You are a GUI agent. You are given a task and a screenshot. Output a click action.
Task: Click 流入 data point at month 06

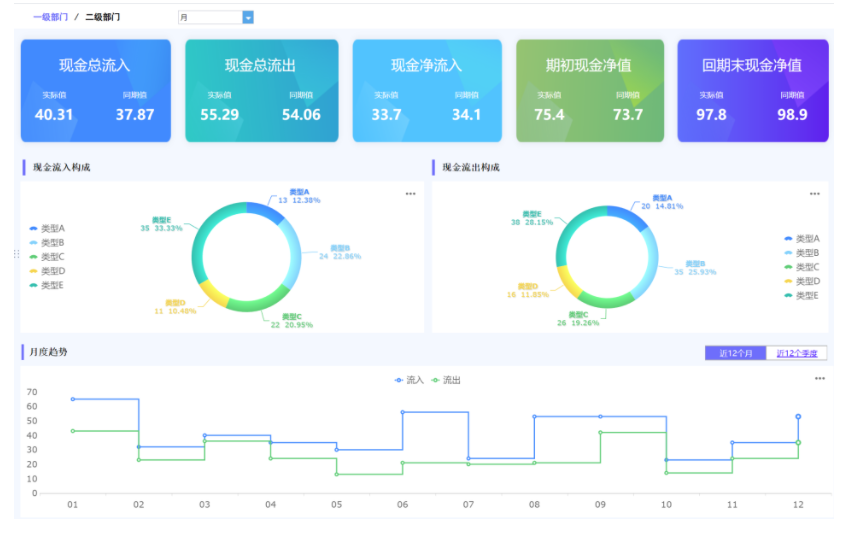403,412
